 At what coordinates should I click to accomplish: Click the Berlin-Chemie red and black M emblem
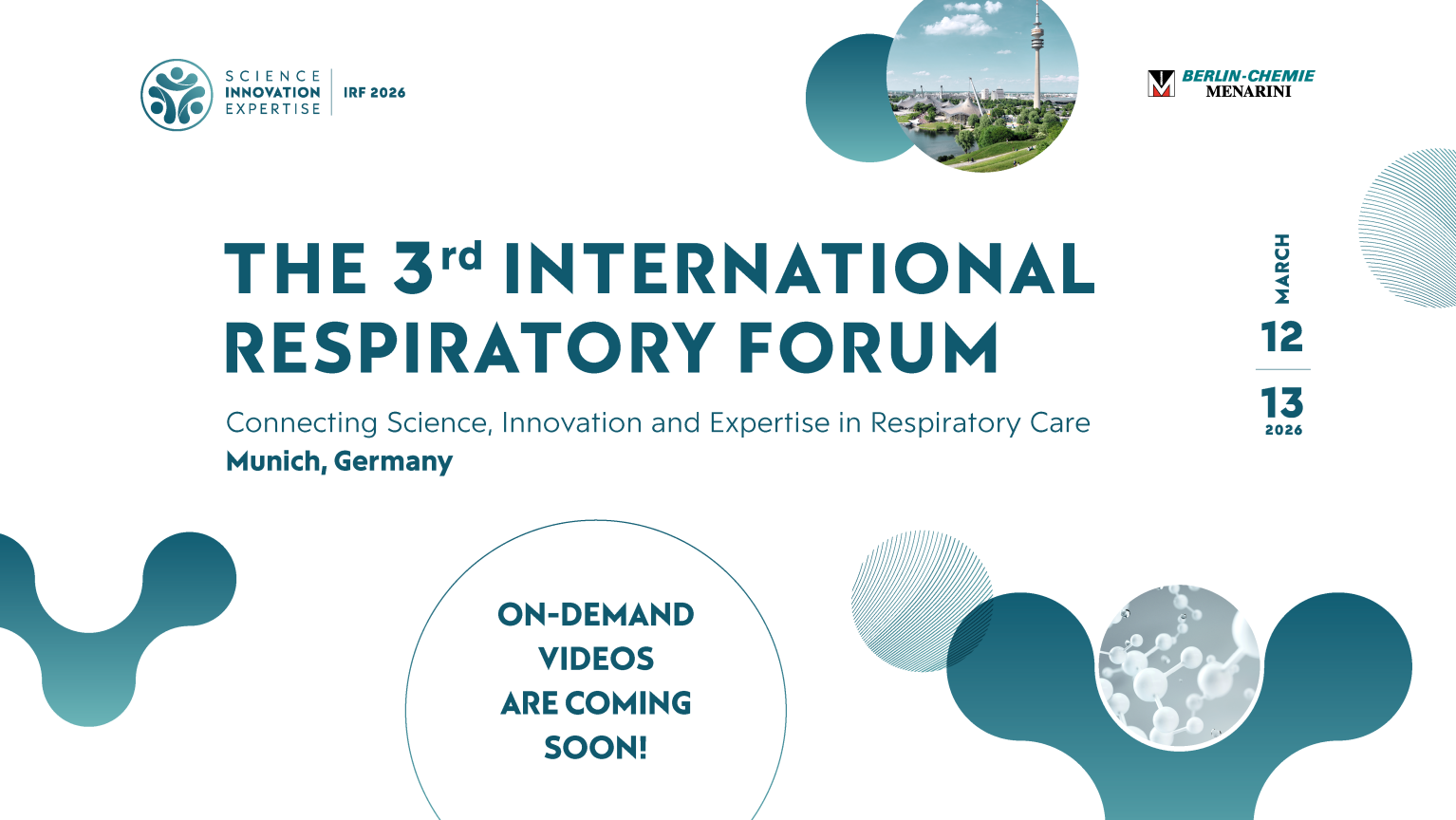click(x=1161, y=84)
